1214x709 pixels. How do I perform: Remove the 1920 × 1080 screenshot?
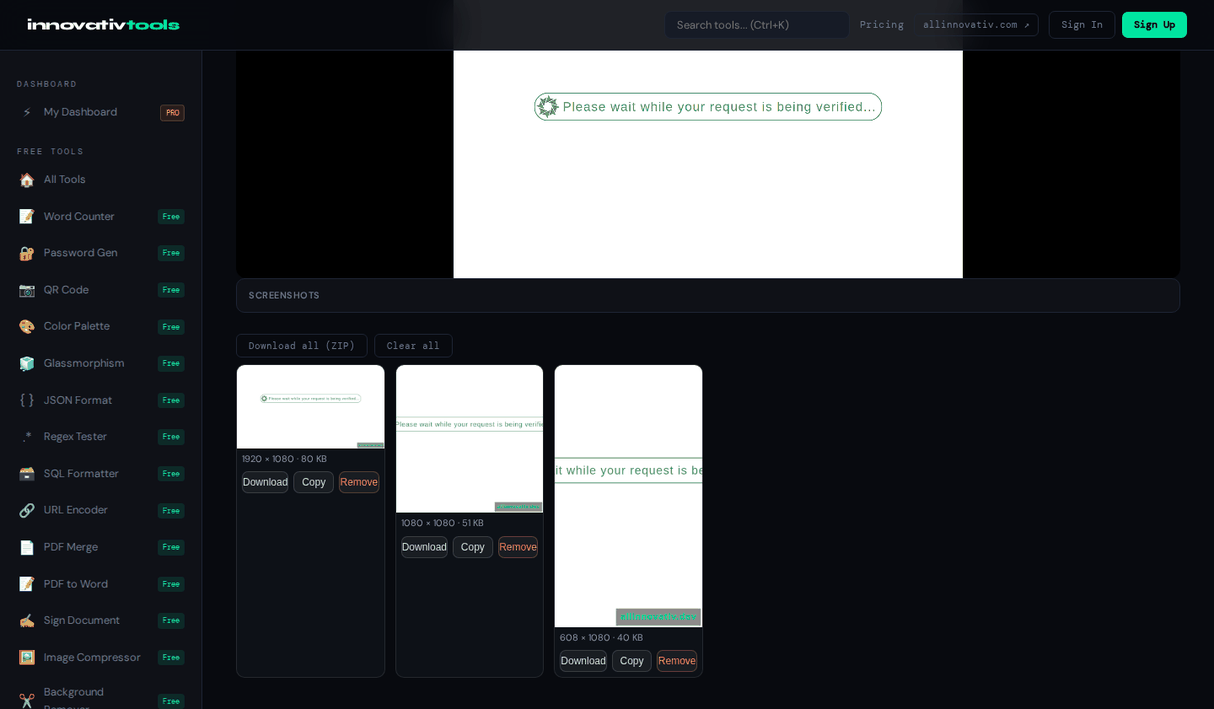[x=359, y=482]
